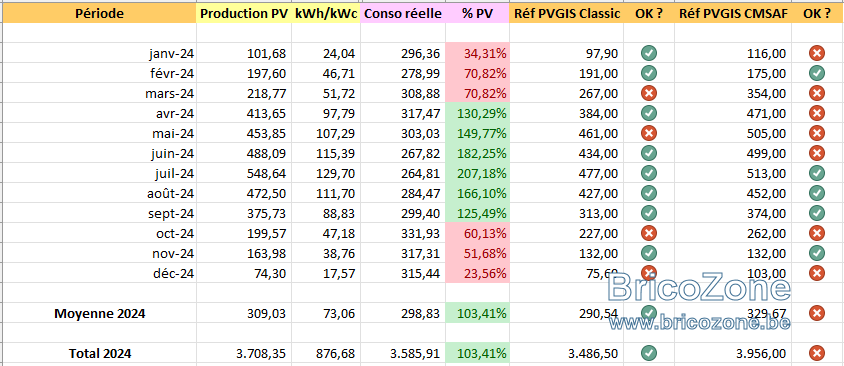The image size is (844, 366).
Task: Select the 207,18% cell for juil-24
Action: tap(477, 173)
